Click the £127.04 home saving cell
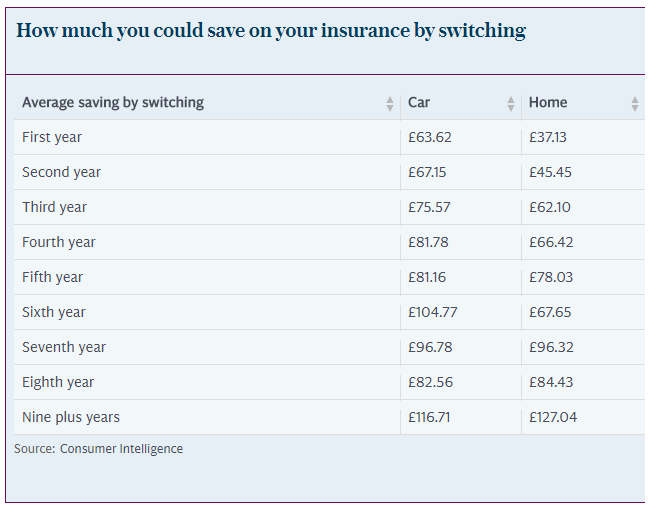The image size is (649, 516). [553, 417]
